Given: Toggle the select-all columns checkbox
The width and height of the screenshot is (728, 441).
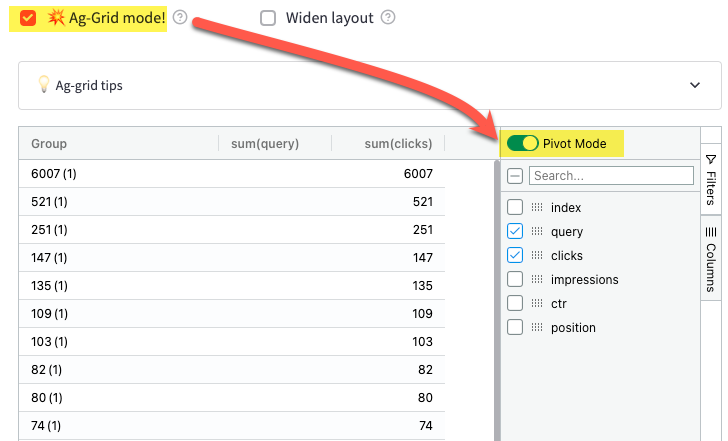Looking at the screenshot, I should click(515, 176).
